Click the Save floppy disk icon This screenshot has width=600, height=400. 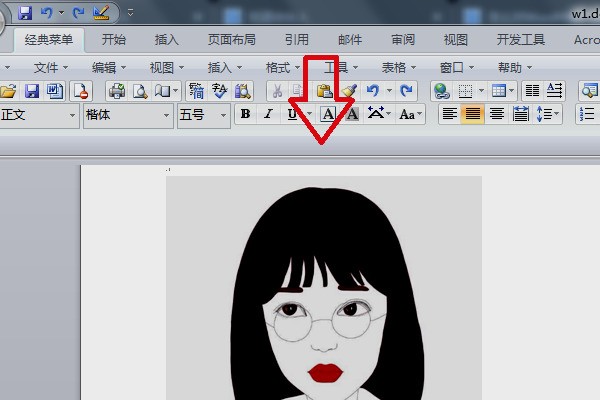click(x=31, y=91)
